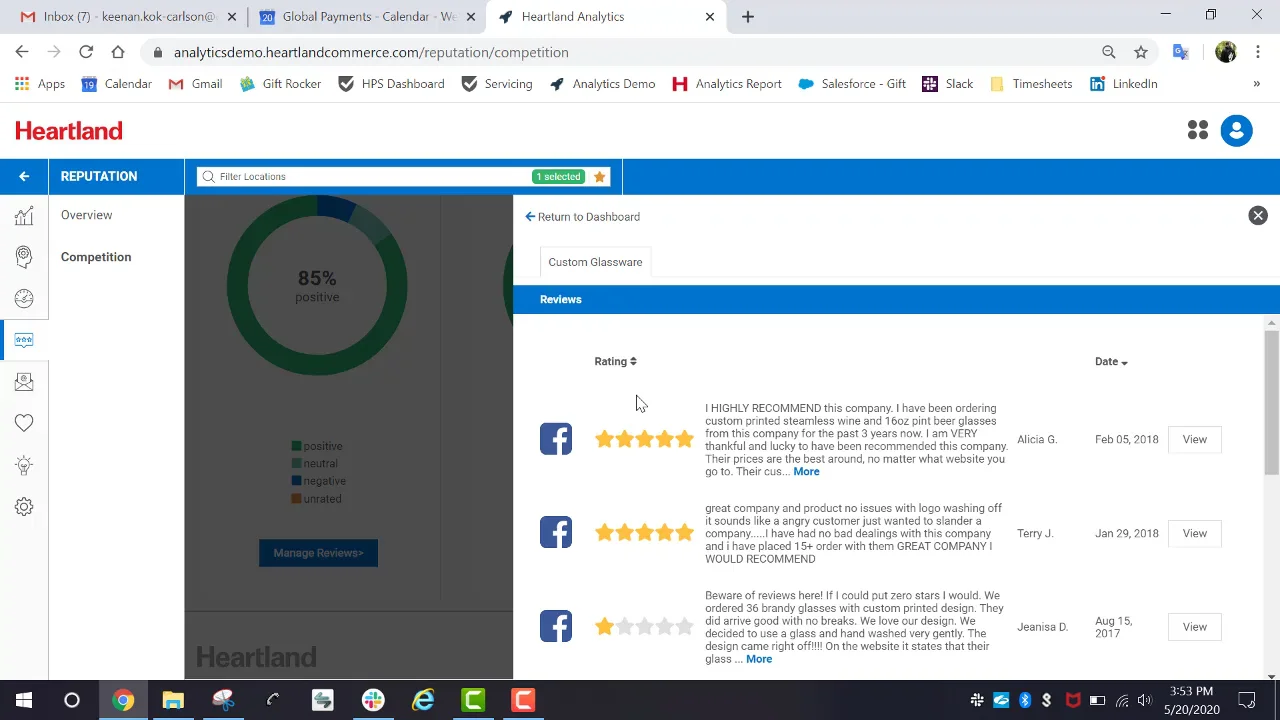This screenshot has height=720, width=1280.
Task: Select the reputation reviews sidebar icon
Action: tap(24, 340)
